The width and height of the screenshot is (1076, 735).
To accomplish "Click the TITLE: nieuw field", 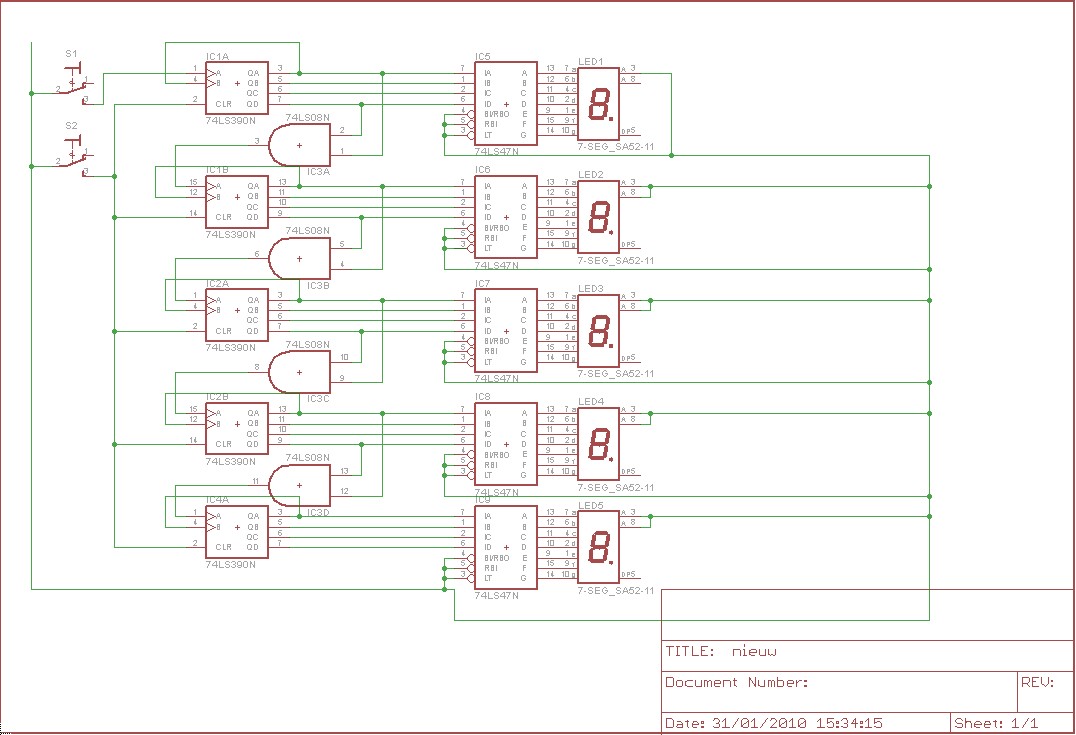I will coord(868,656).
